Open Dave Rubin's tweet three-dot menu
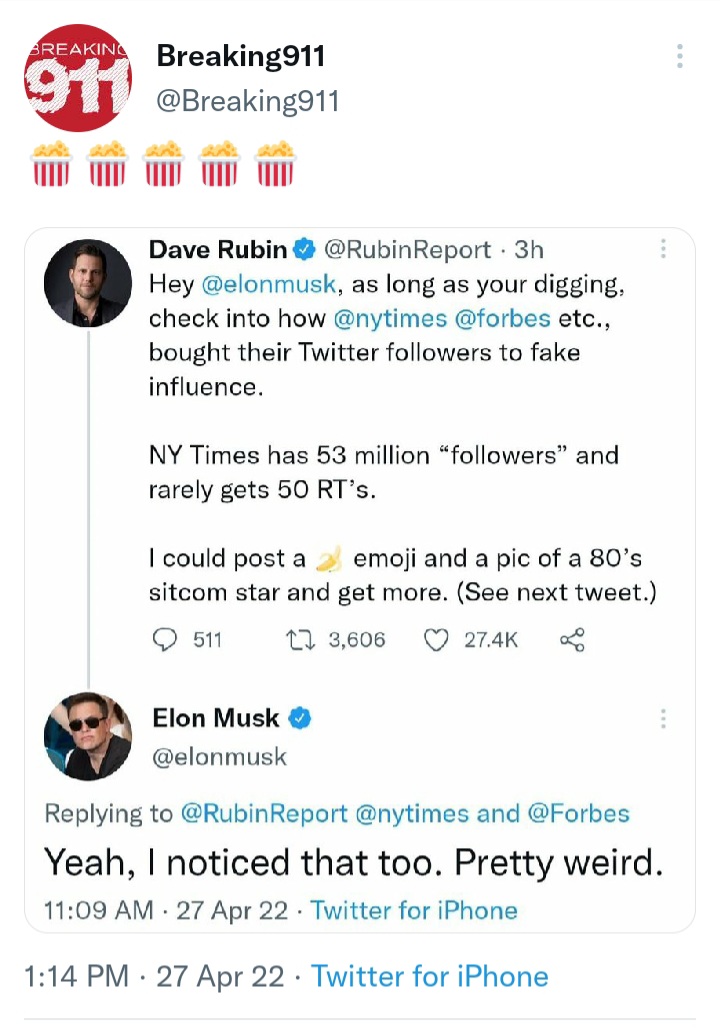The width and height of the screenshot is (720, 1028). tap(664, 248)
